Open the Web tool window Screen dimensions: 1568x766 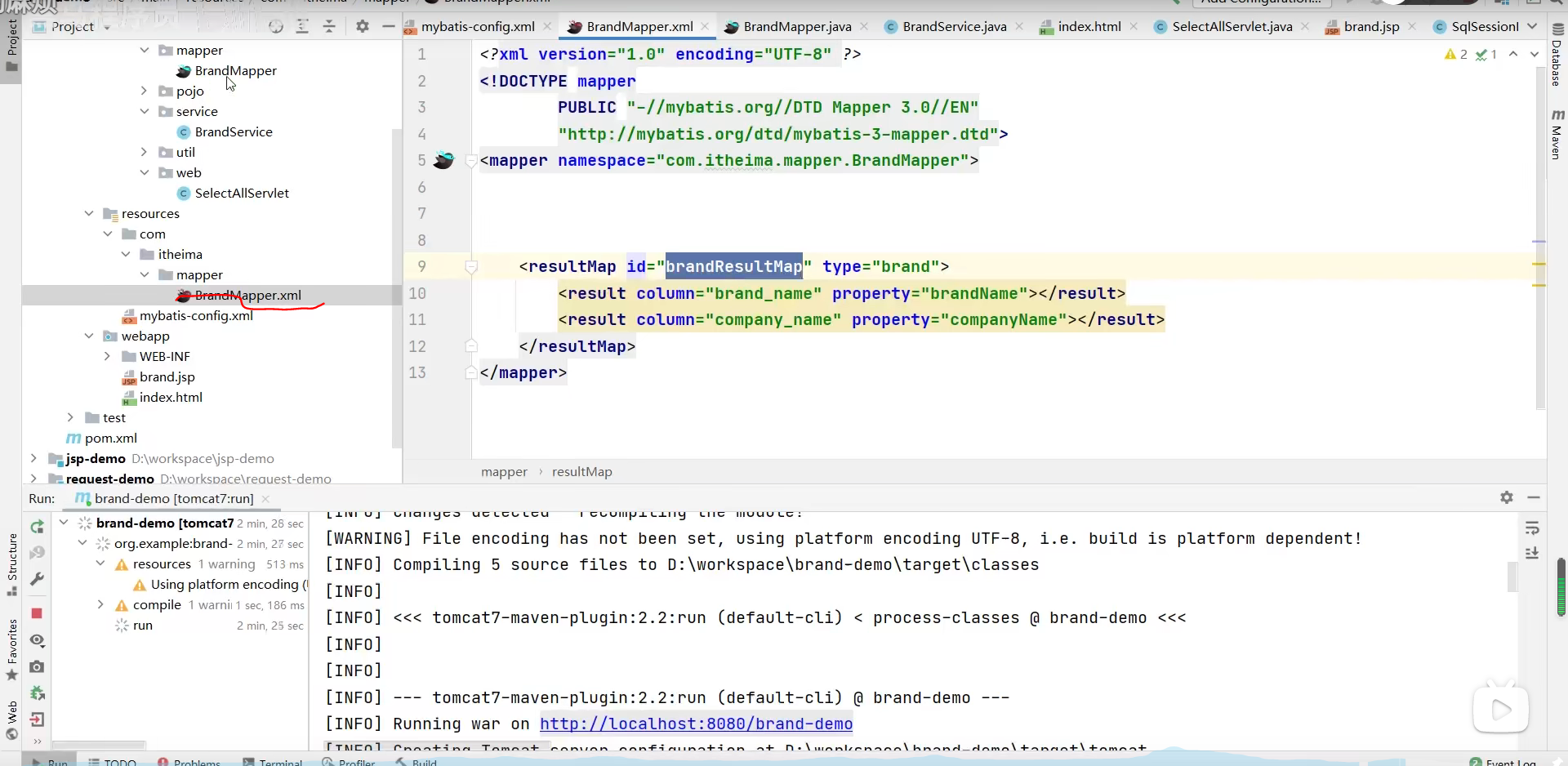(x=12, y=720)
